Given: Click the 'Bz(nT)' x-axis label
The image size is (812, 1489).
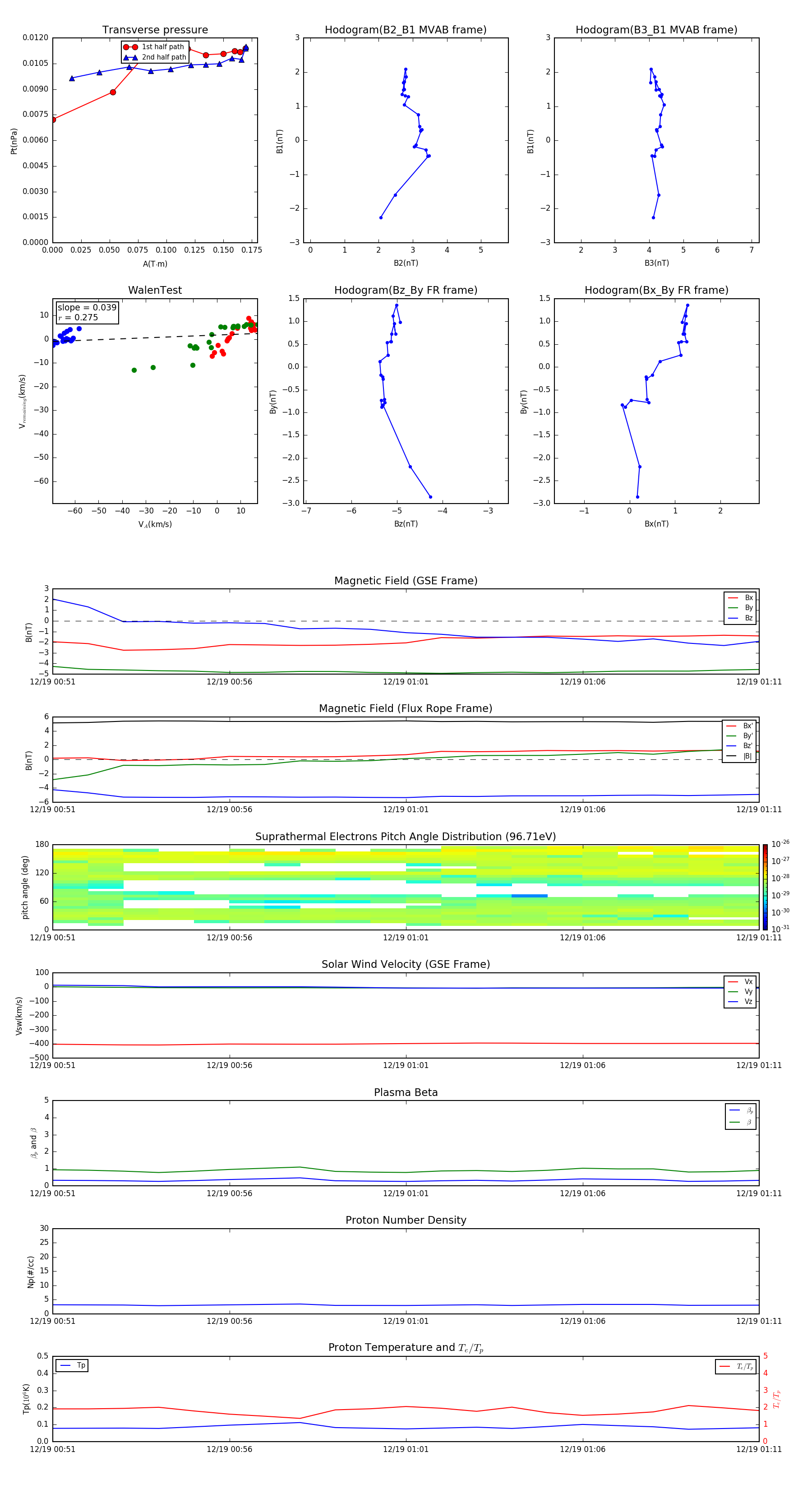Looking at the screenshot, I should click(406, 524).
